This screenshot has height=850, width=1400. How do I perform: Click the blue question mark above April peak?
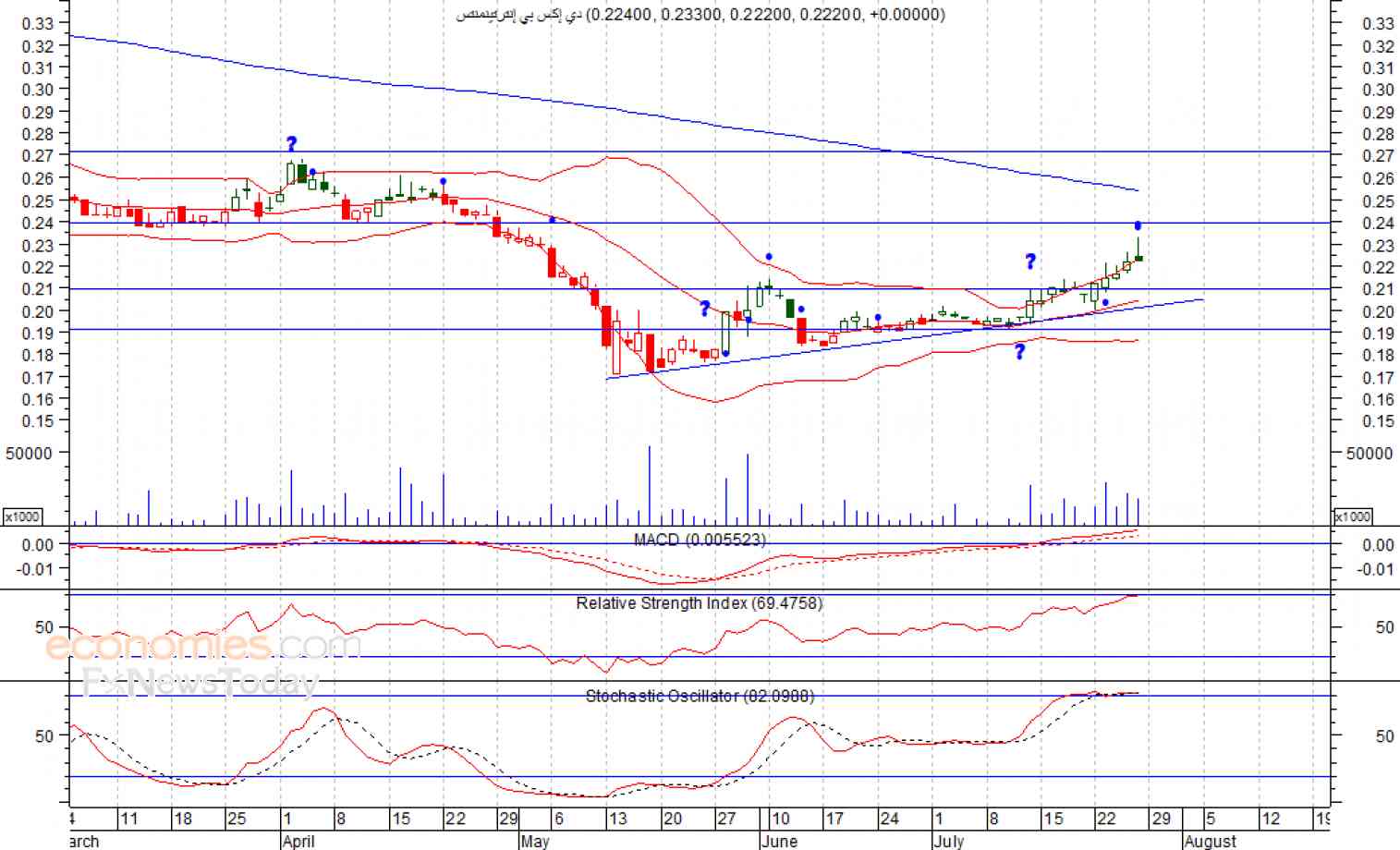pos(292,143)
